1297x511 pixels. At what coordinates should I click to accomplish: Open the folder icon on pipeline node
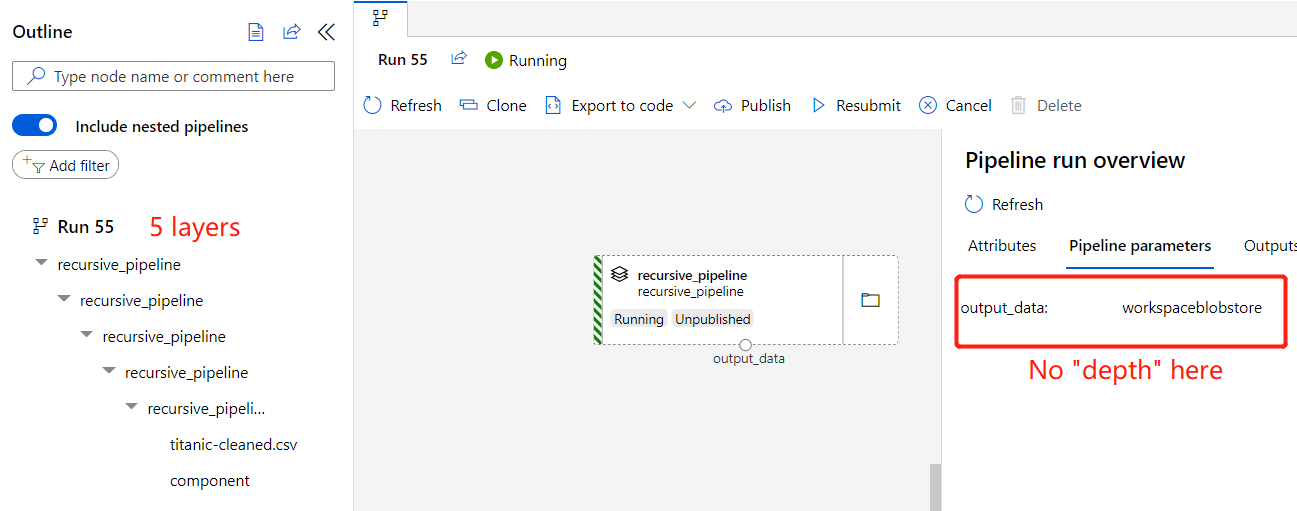pos(870,300)
